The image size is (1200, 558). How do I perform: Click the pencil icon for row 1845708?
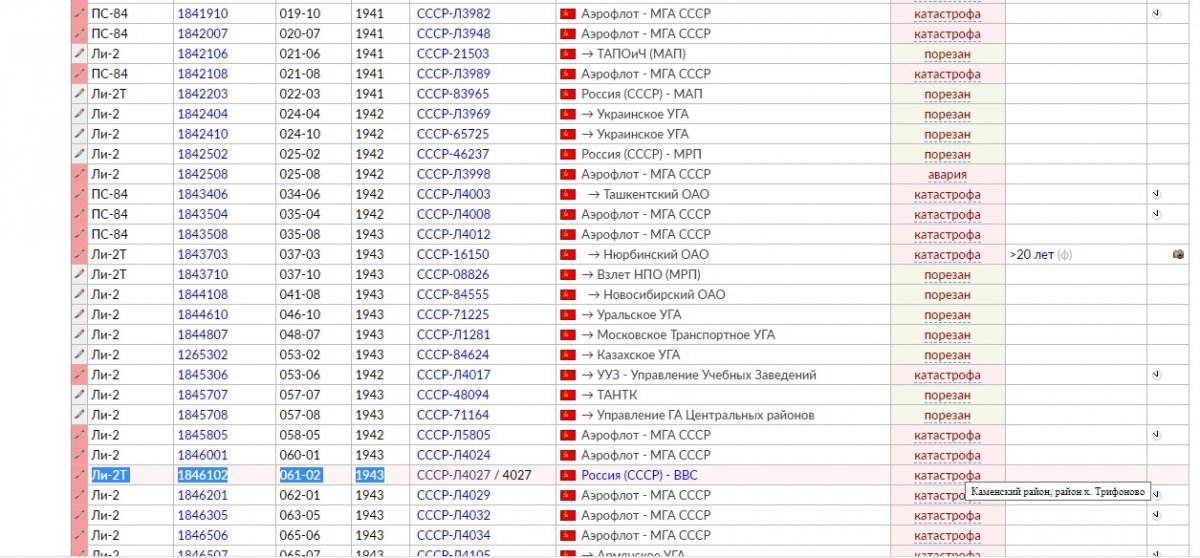pyautogui.click(x=79, y=415)
